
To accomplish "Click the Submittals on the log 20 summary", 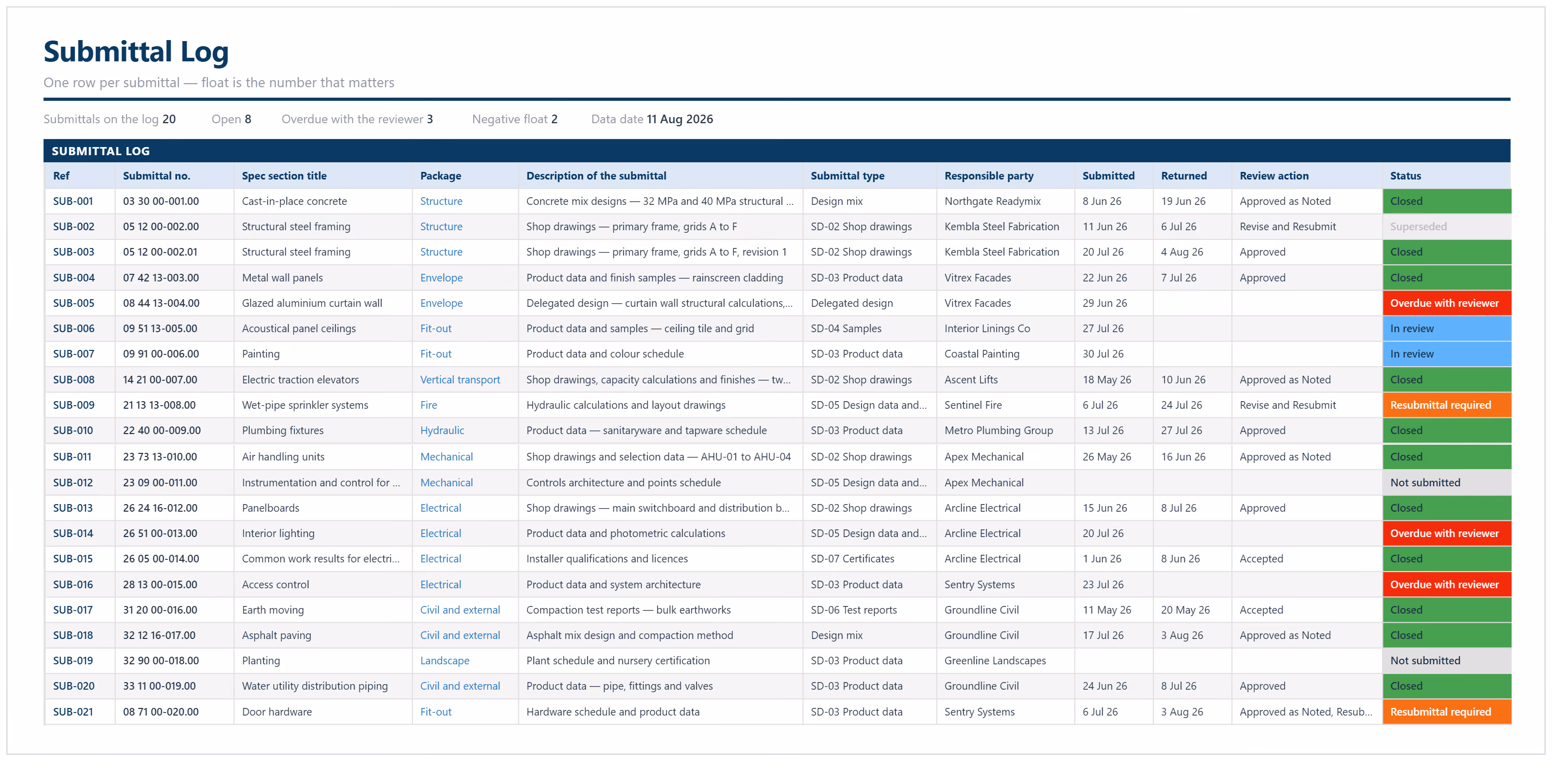I will [109, 119].
